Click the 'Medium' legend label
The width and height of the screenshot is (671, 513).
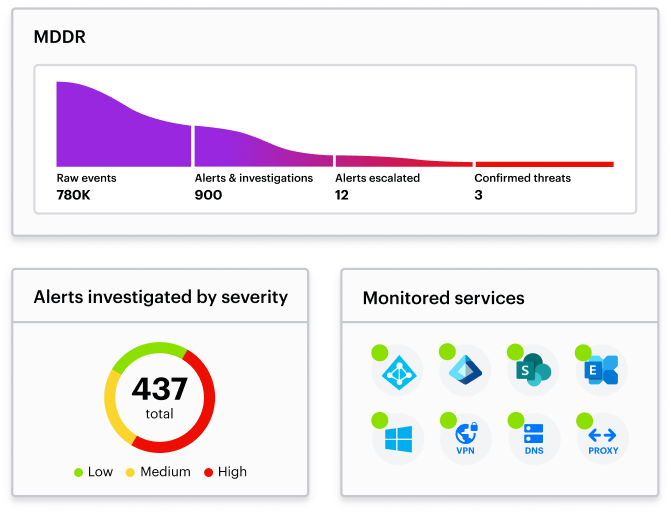click(165, 472)
